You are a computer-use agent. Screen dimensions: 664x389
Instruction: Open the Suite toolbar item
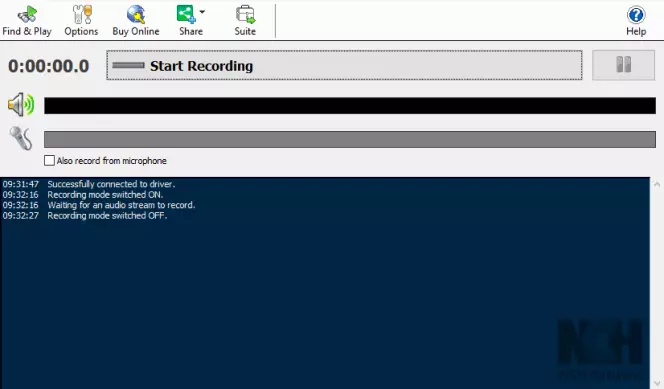click(x=245, y=21)
